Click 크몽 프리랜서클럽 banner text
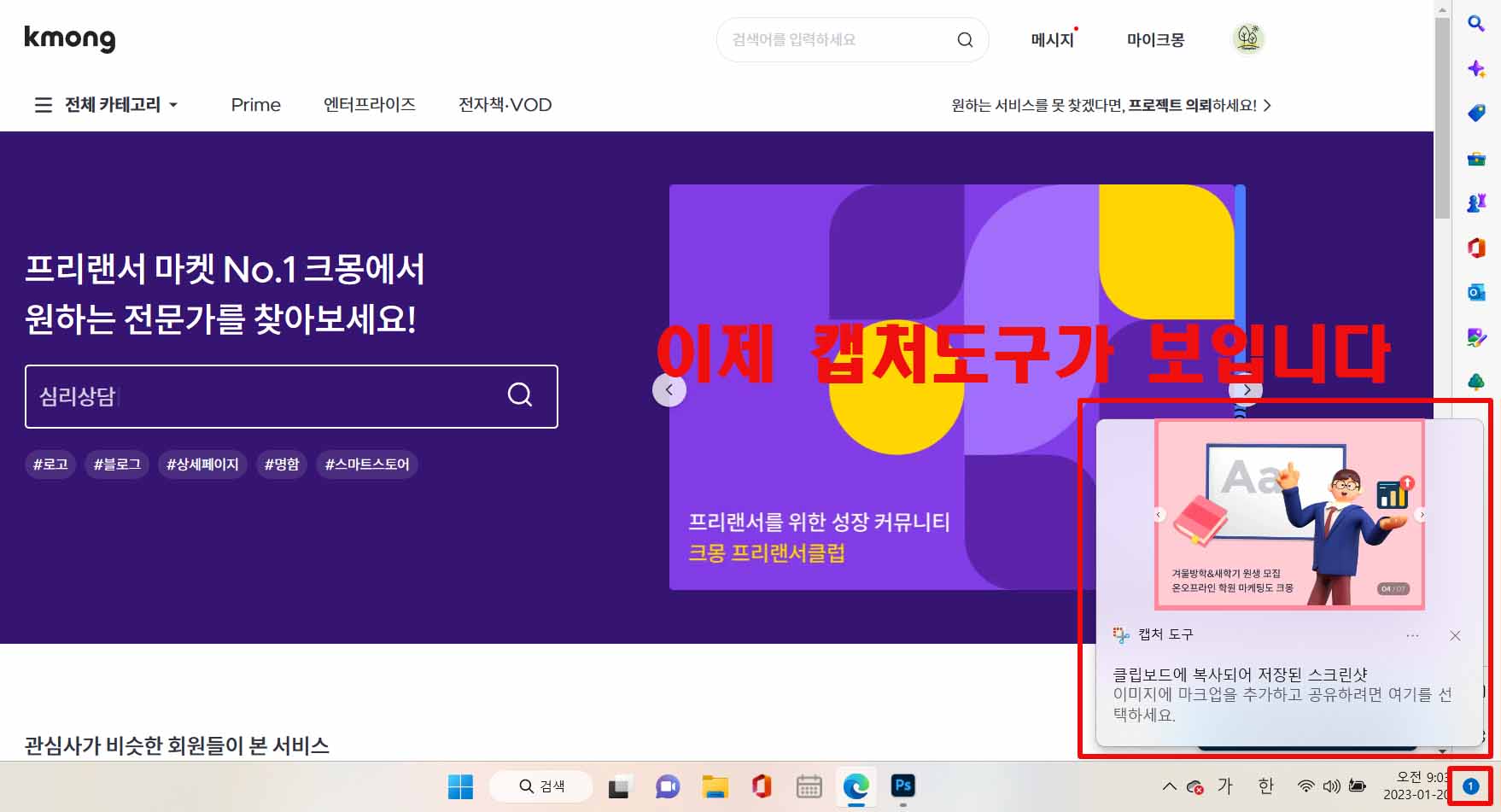 pos(767,553)
